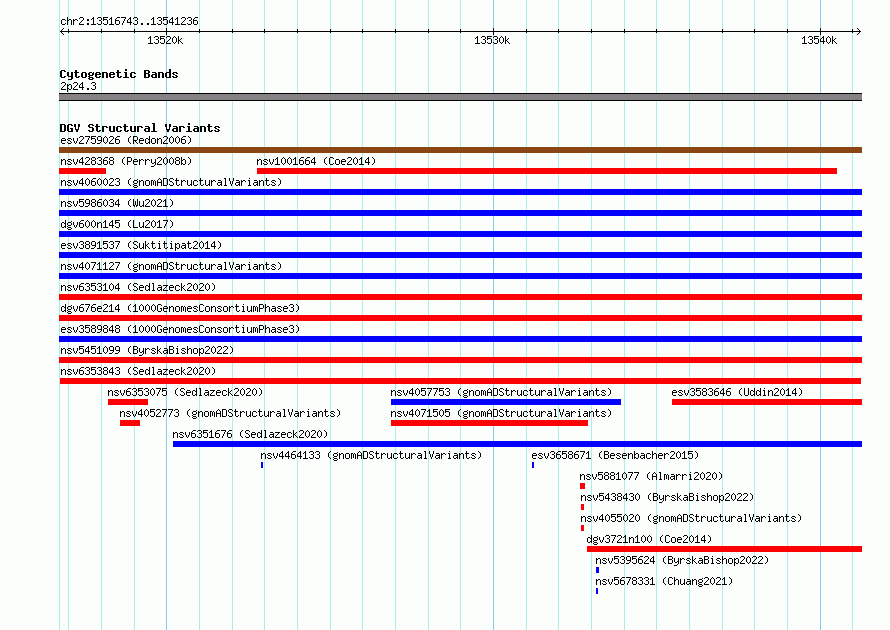Open nsv4071127 (gnomADStructuralVariants) label
The height and width of the screenshot is (630, 890).
tap(171, 266)
